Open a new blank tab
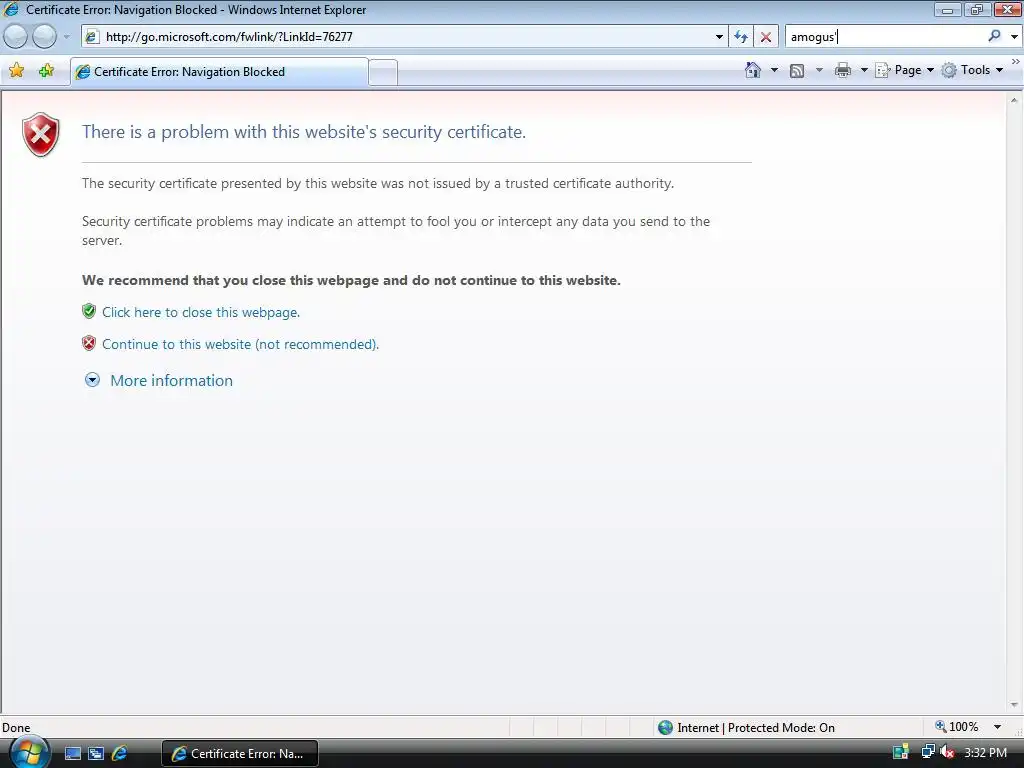This screenshot has width=1024, height=768. [x=383, y=72]
